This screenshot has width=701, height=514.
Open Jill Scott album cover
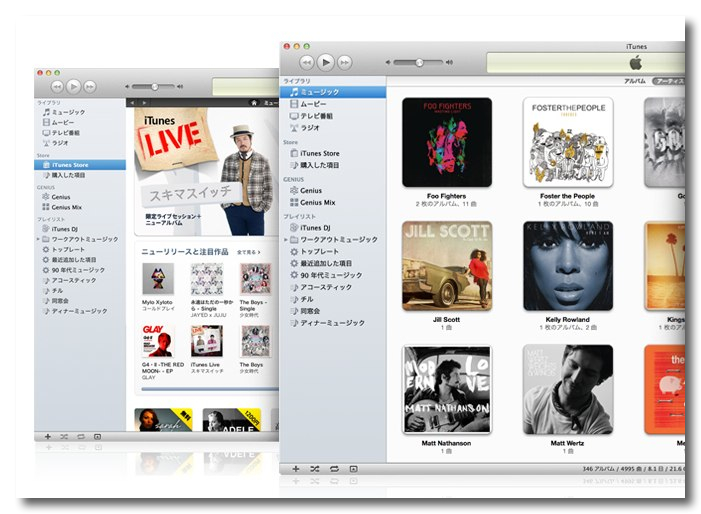[x=447, y=266]
